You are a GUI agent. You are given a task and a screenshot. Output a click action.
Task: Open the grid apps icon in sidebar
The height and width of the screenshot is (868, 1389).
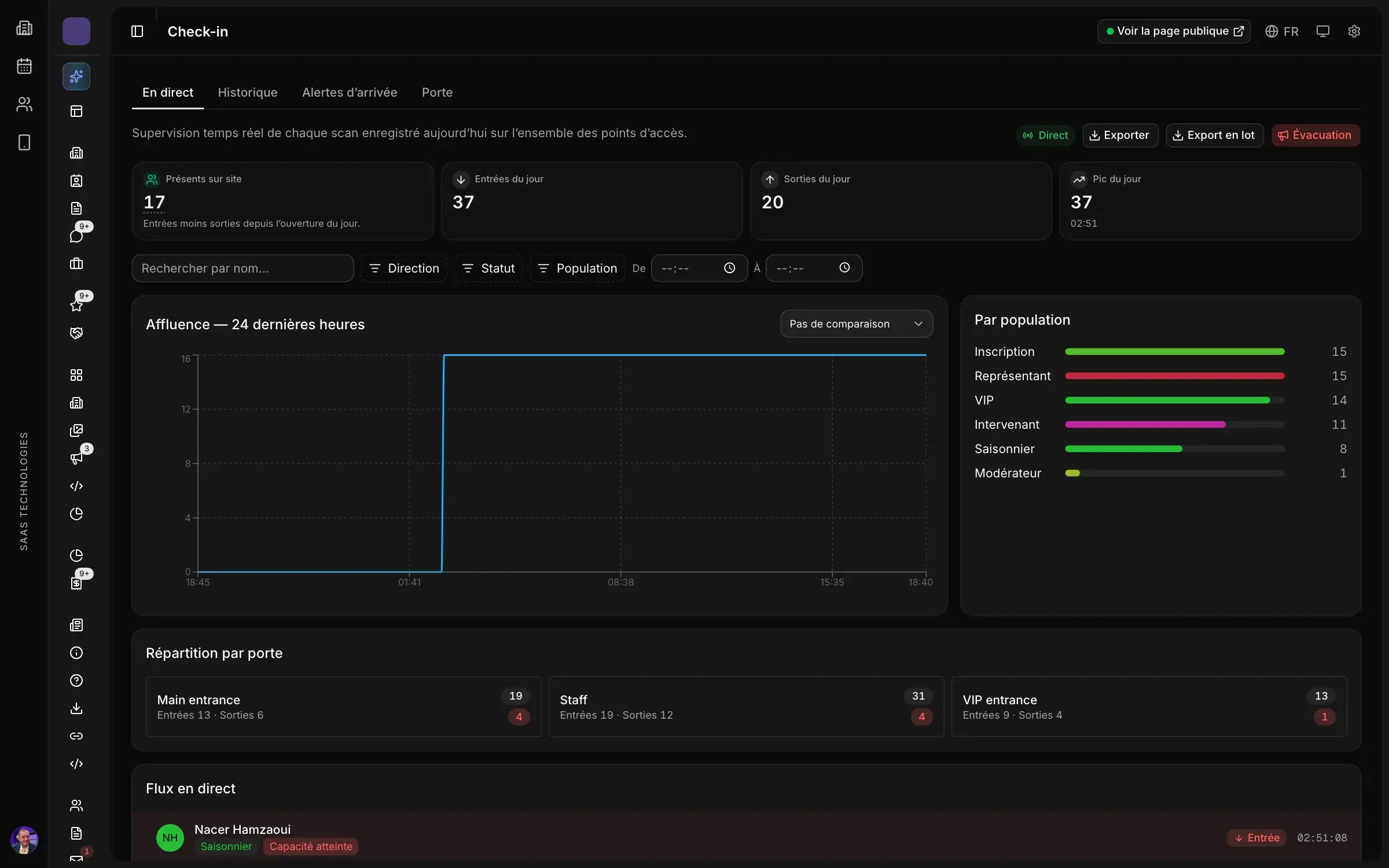(76, 375)
